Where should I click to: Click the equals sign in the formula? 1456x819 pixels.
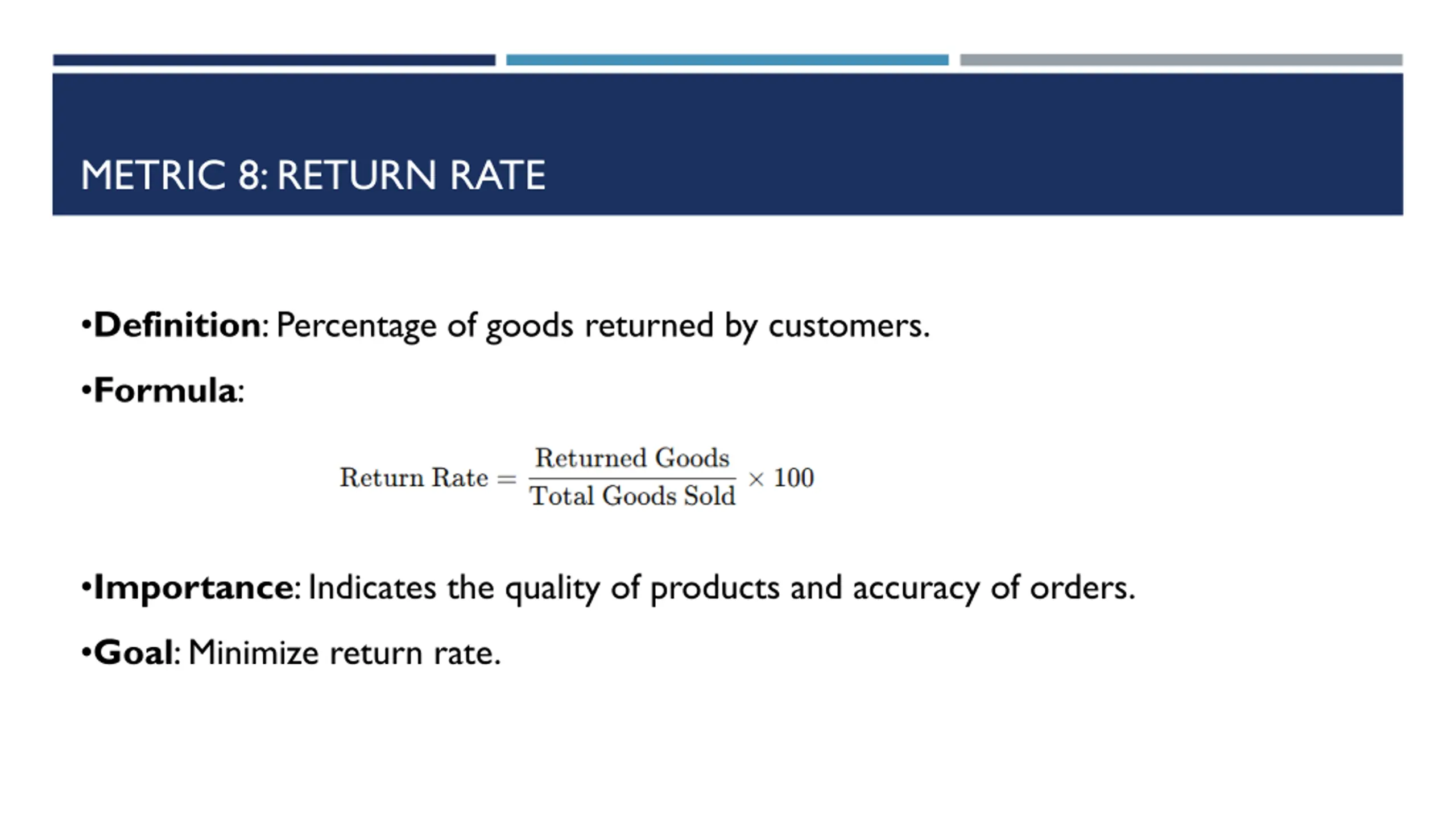click(506, 479)
